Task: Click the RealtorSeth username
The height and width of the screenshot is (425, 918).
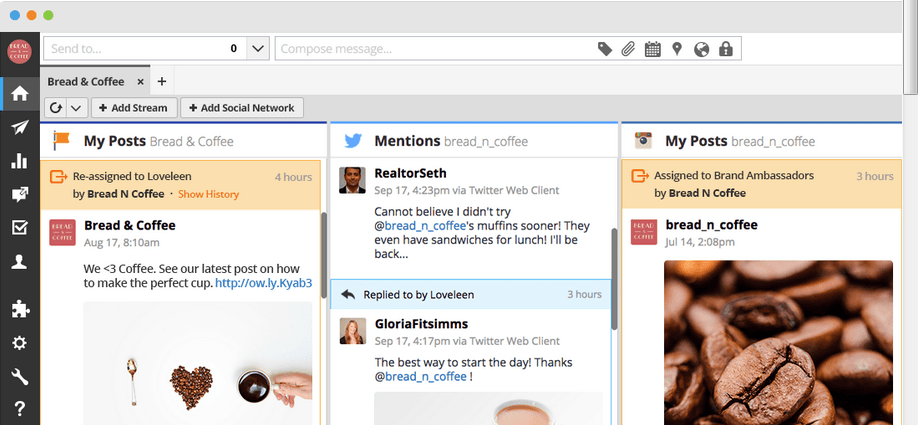Action: click(x=410, y=173)
